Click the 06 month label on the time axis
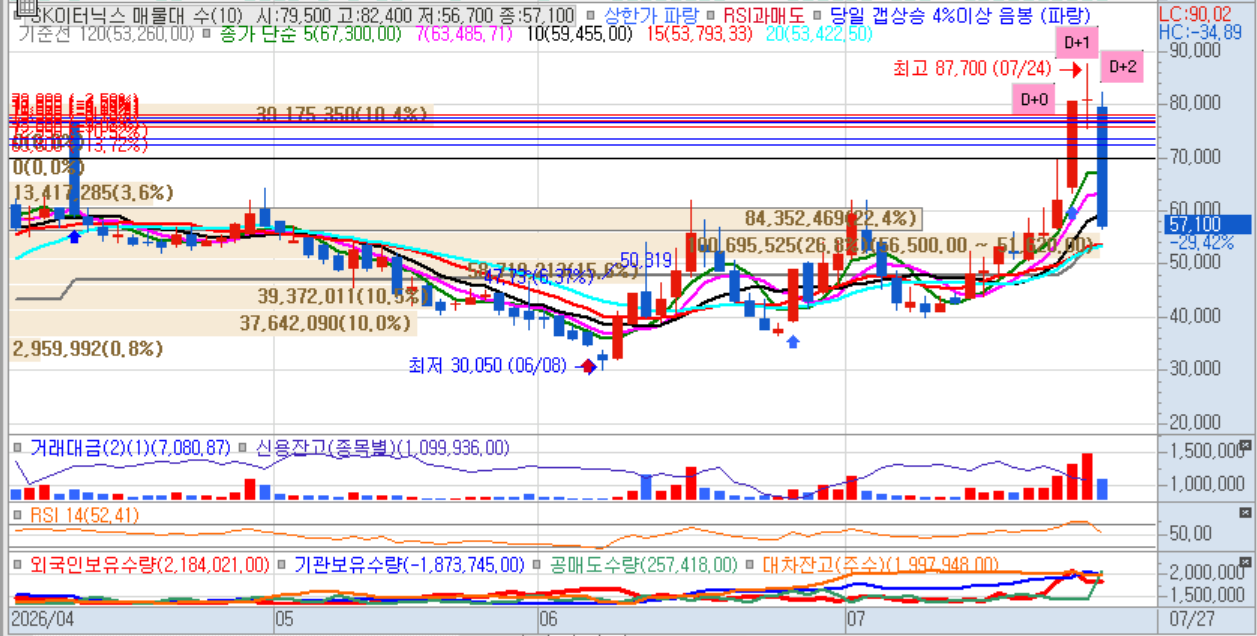This screenshot has width=1257, height=636. click(547, 619)
